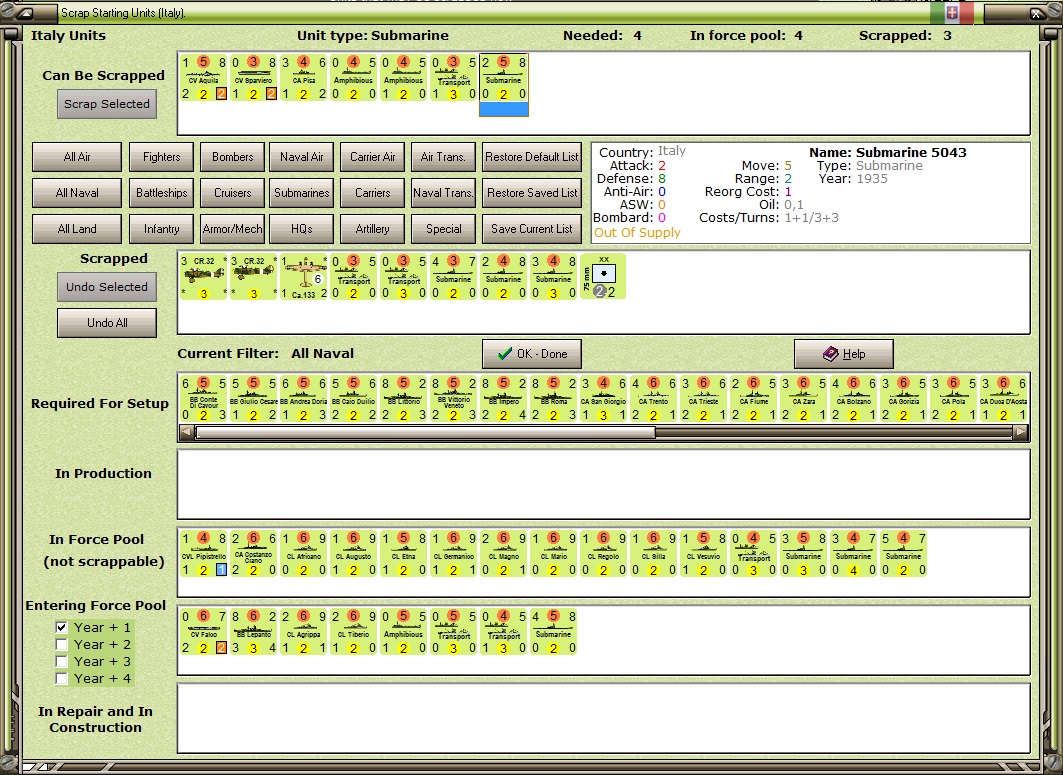Enable the Year + 4 checkbox
1063x775 pixels.
(62, 678)
